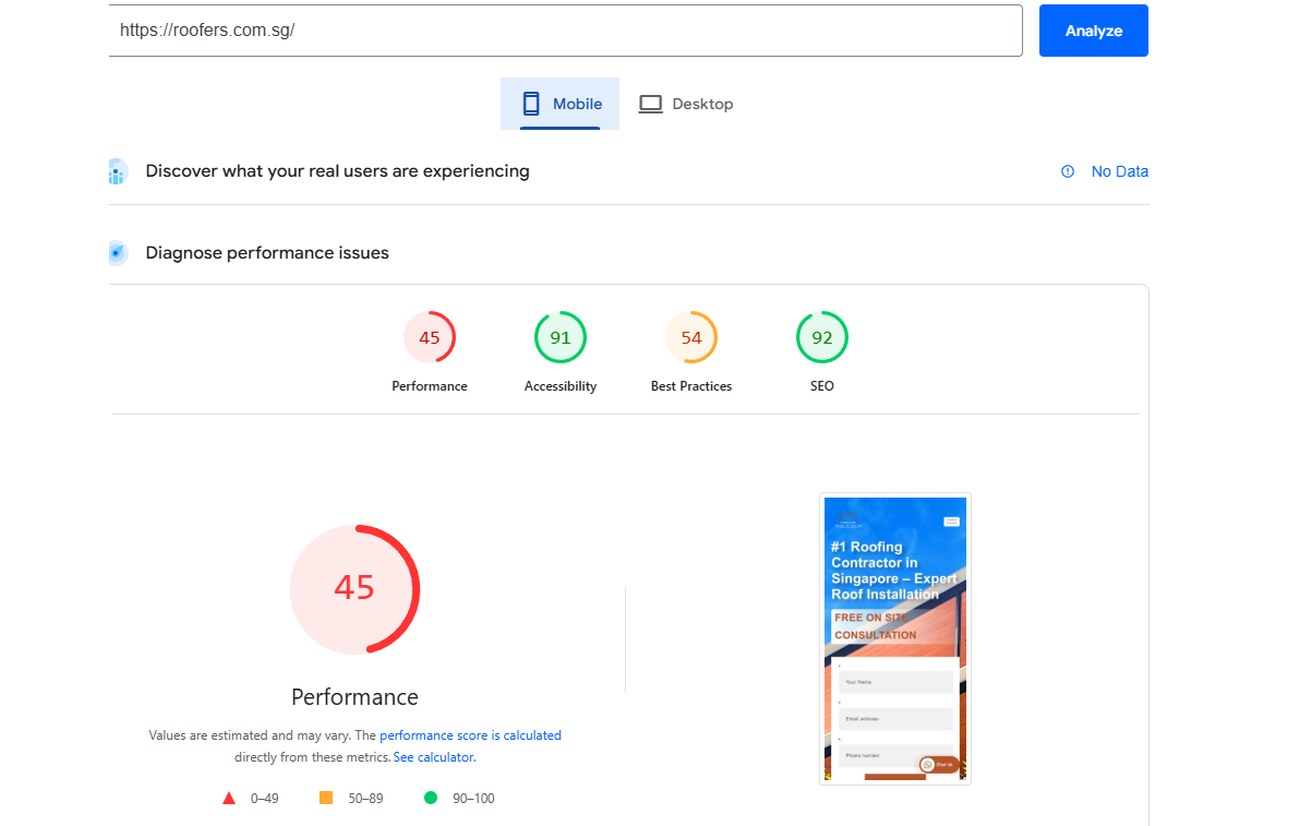The image size is (1300, 826).
Task: Click the green circle 90–100 legend icon
Action: 431,798
